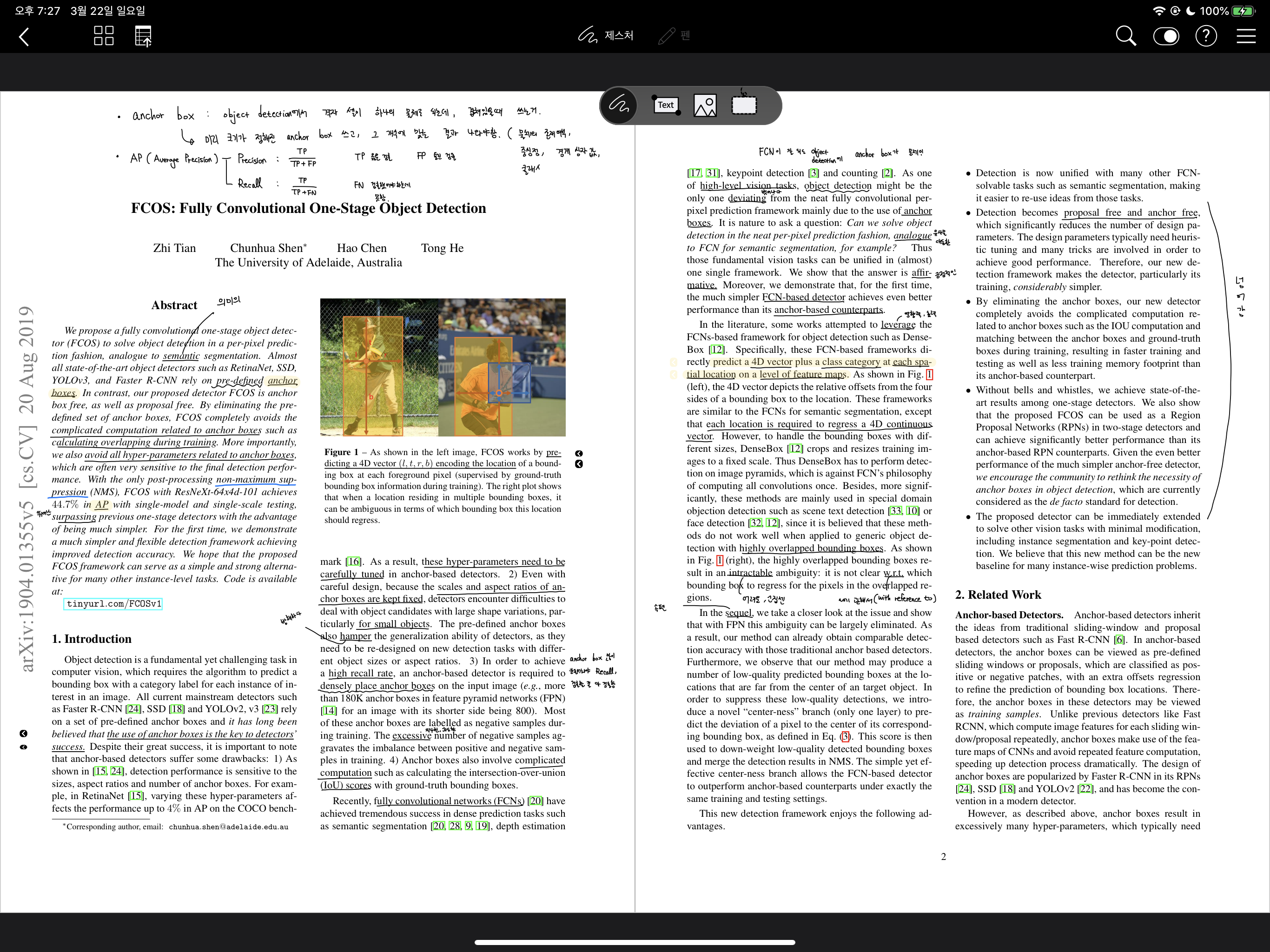Select the Text box tool
Screen dimensions: 1270x952
click(666, 106)
